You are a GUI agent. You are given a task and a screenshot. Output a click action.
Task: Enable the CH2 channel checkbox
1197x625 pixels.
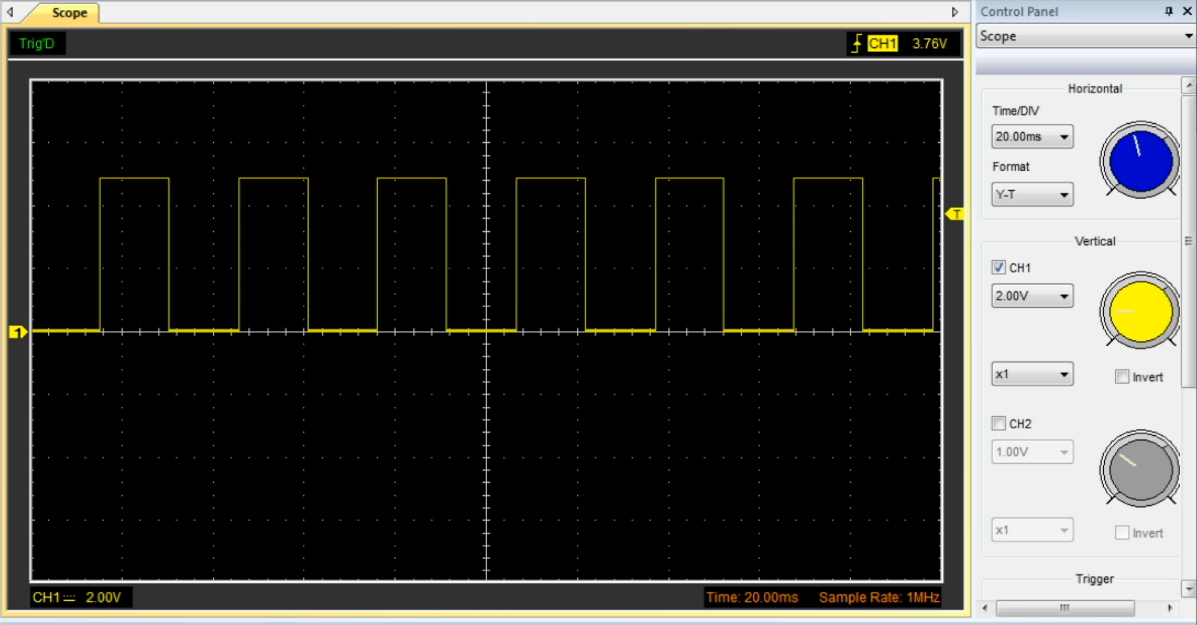[x=998, y=423]
